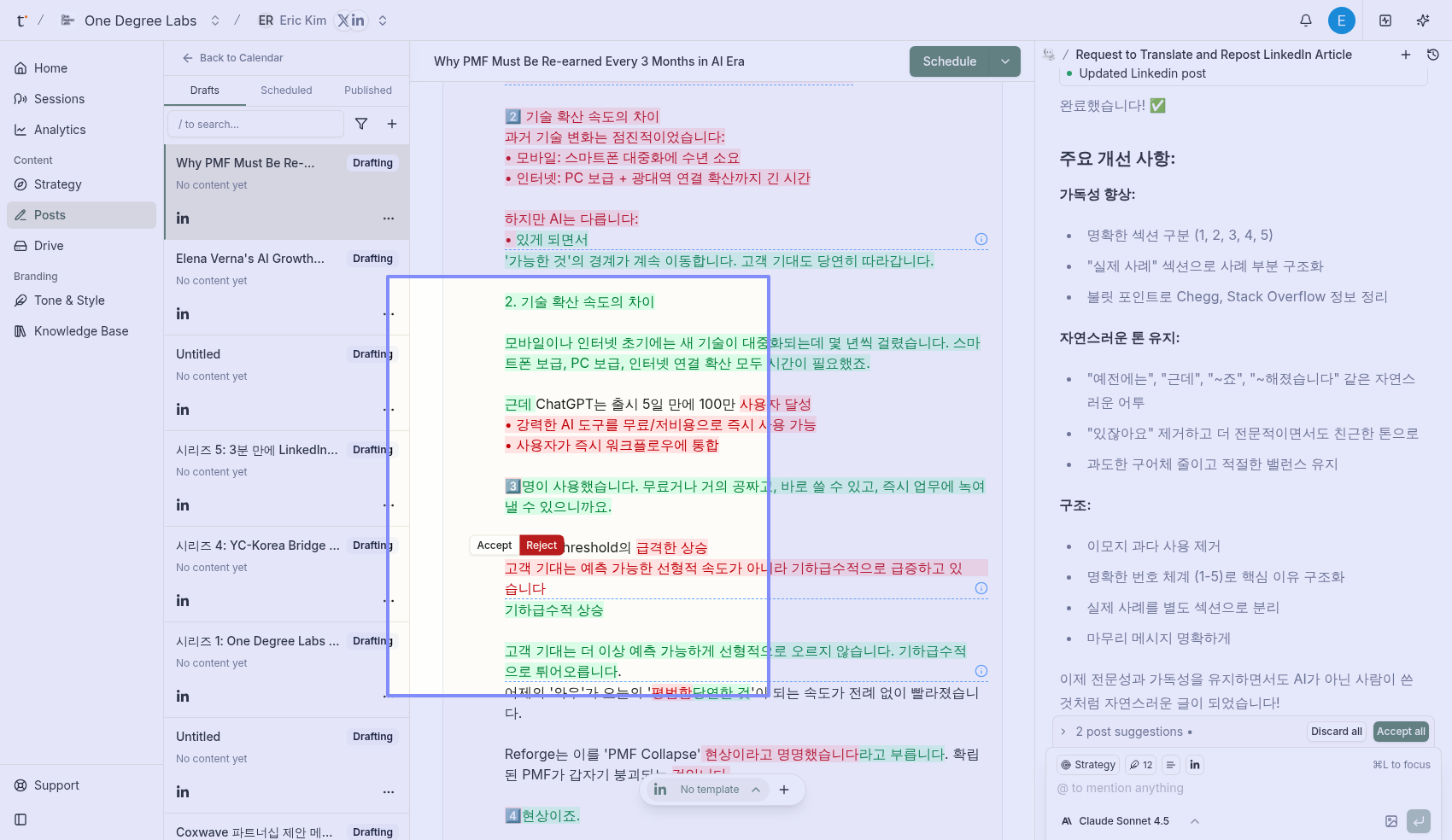Viewport: 1452px width, 840px height.
Task: Collapse the sidebar with bottom-left panel icon
Action: (20, 820)
